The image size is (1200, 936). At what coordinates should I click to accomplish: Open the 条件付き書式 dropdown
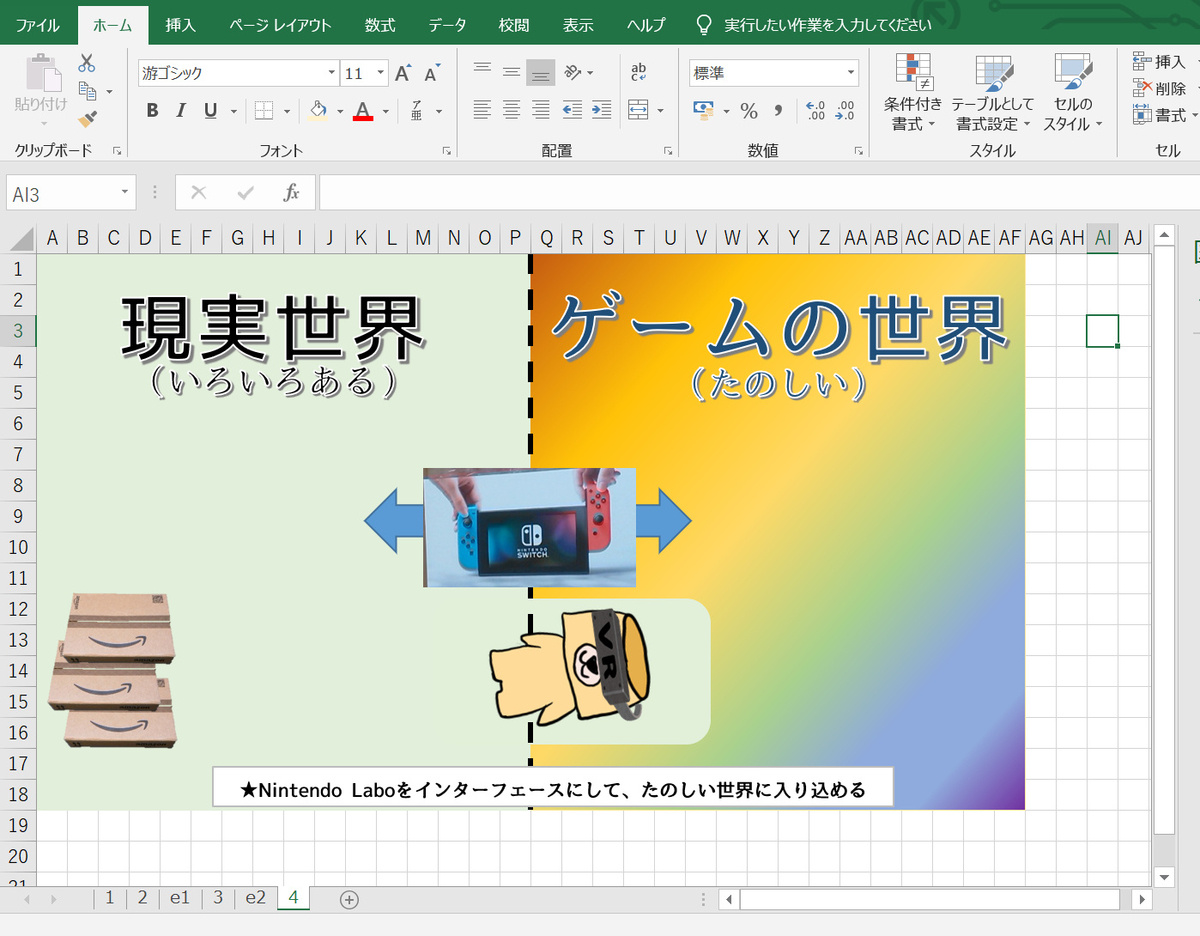912,93
